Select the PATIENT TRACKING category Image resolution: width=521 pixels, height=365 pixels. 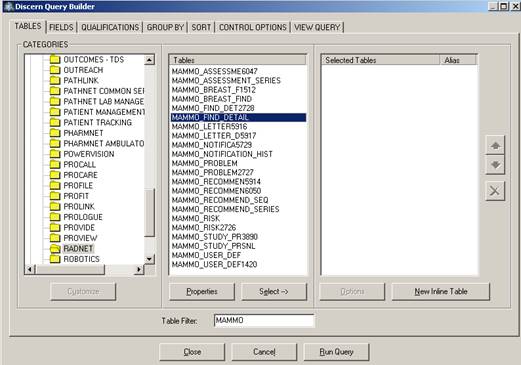[98, 122]
